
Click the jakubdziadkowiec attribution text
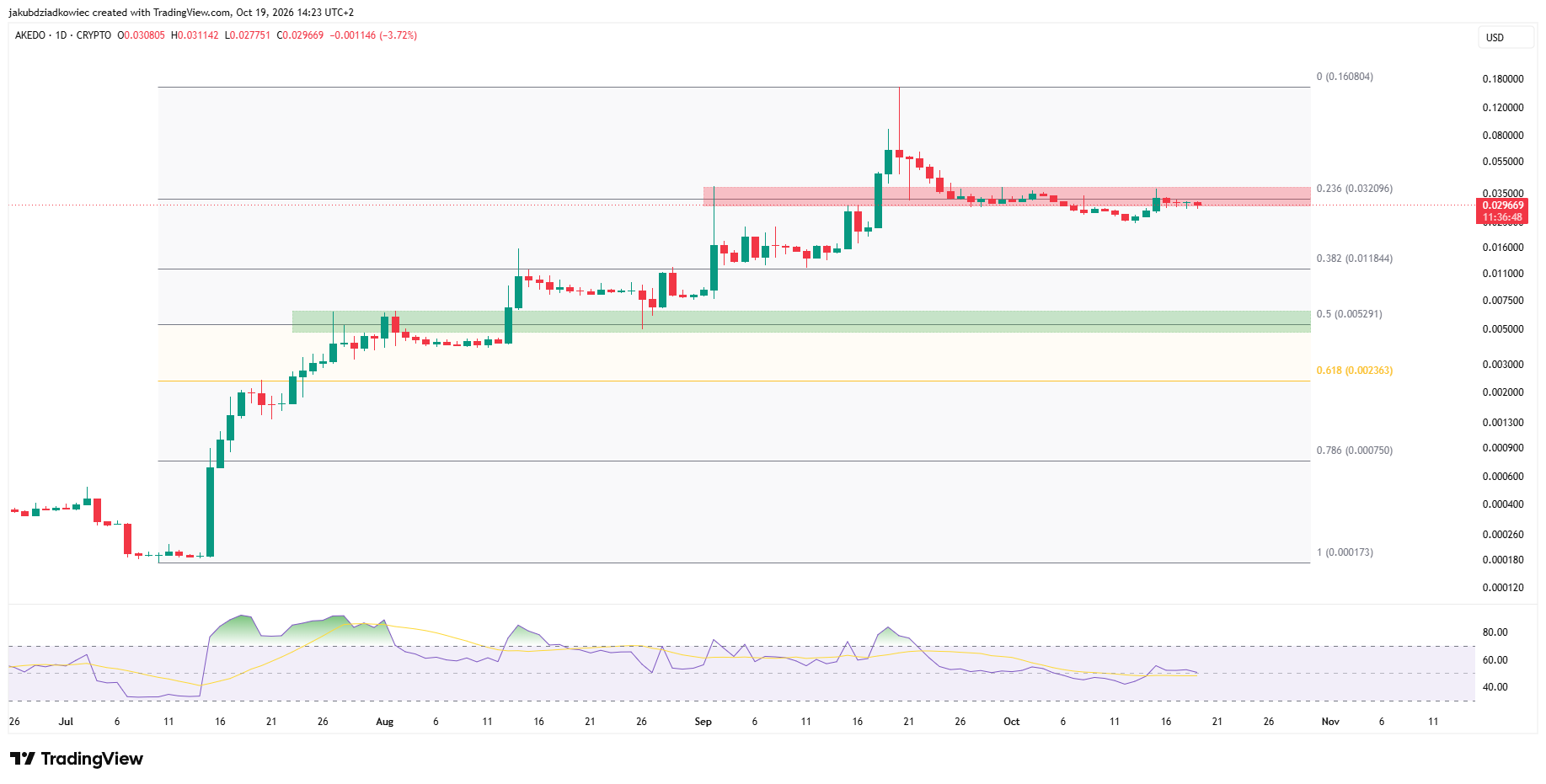tap(181, 13)
